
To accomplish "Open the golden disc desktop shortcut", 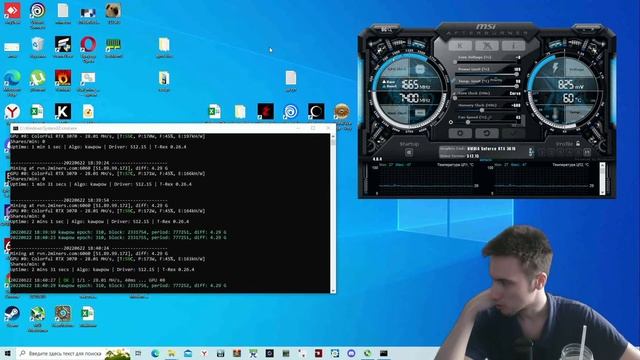I will pyautogui.click(x=342, y=111).
